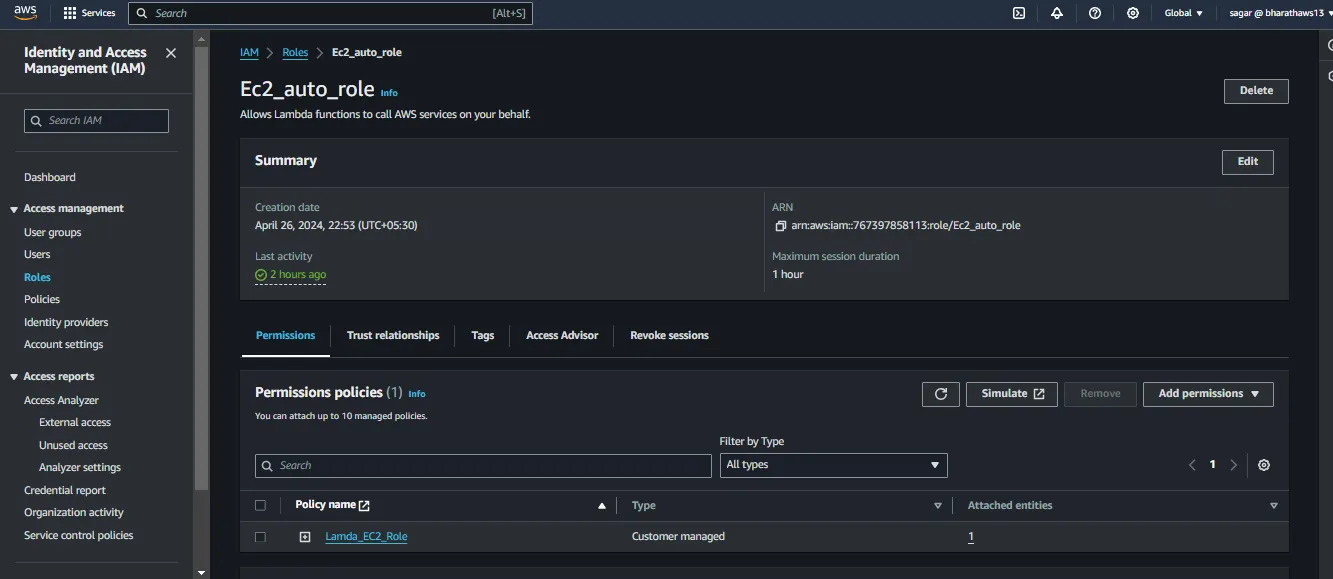
Task: Switch to the Access Advisor tab
Action: click(x=562, y=336)
